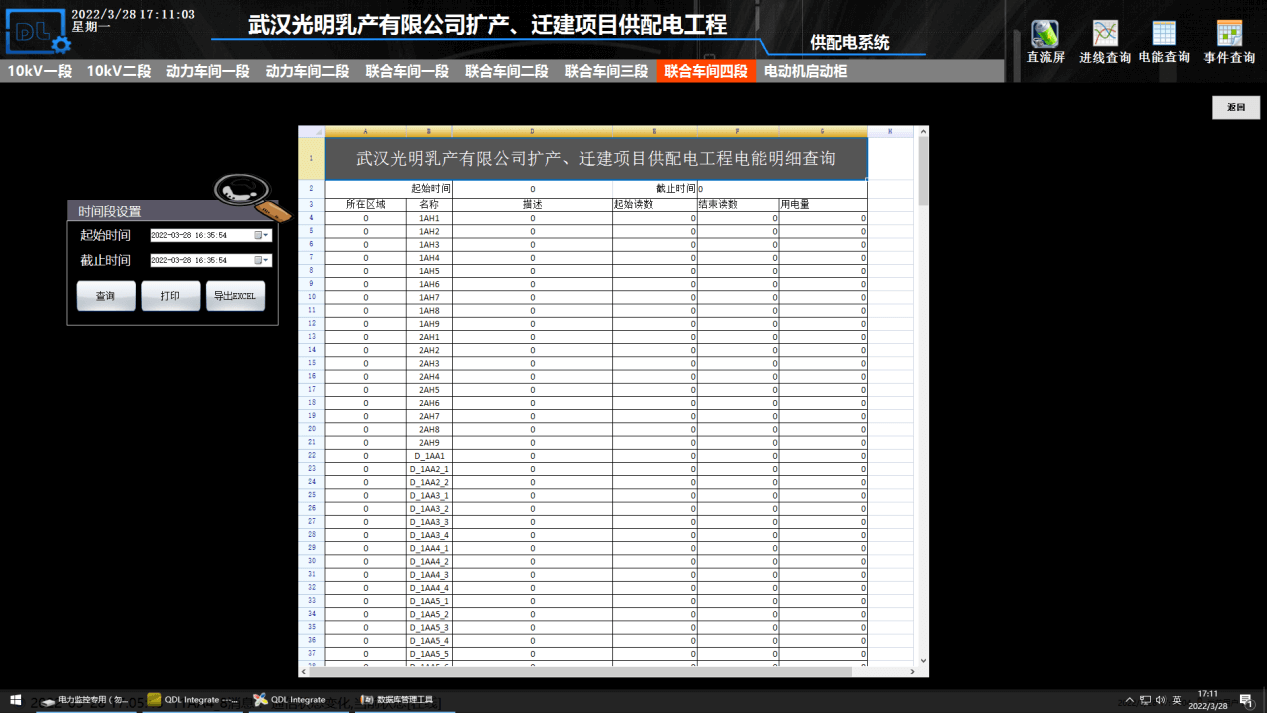Open the Windows Start button
Screen dimensions: 1267x713
(15, 700)
